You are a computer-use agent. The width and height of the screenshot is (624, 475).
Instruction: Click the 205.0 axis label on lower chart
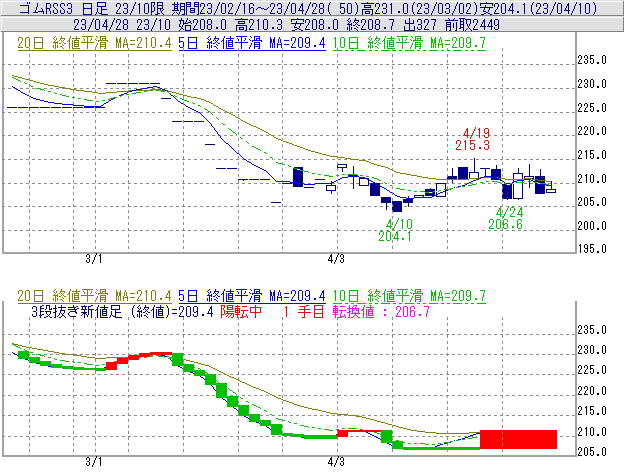[592, 452]
